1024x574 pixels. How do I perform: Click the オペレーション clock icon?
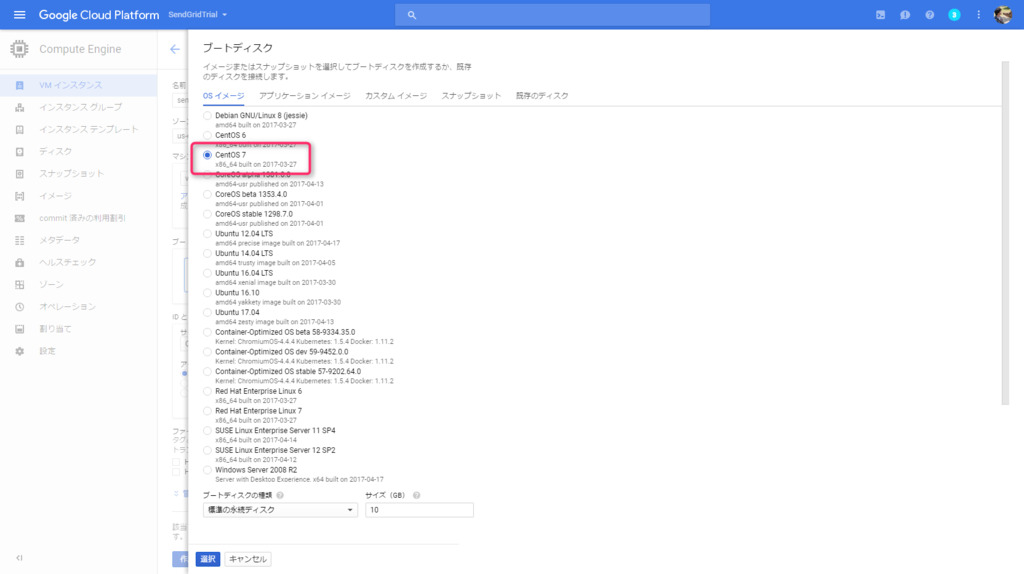(20, 307)
